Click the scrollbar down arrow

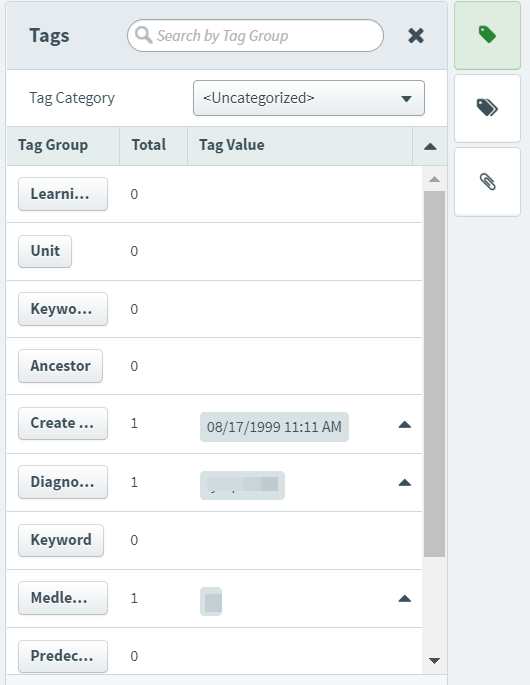434,661
